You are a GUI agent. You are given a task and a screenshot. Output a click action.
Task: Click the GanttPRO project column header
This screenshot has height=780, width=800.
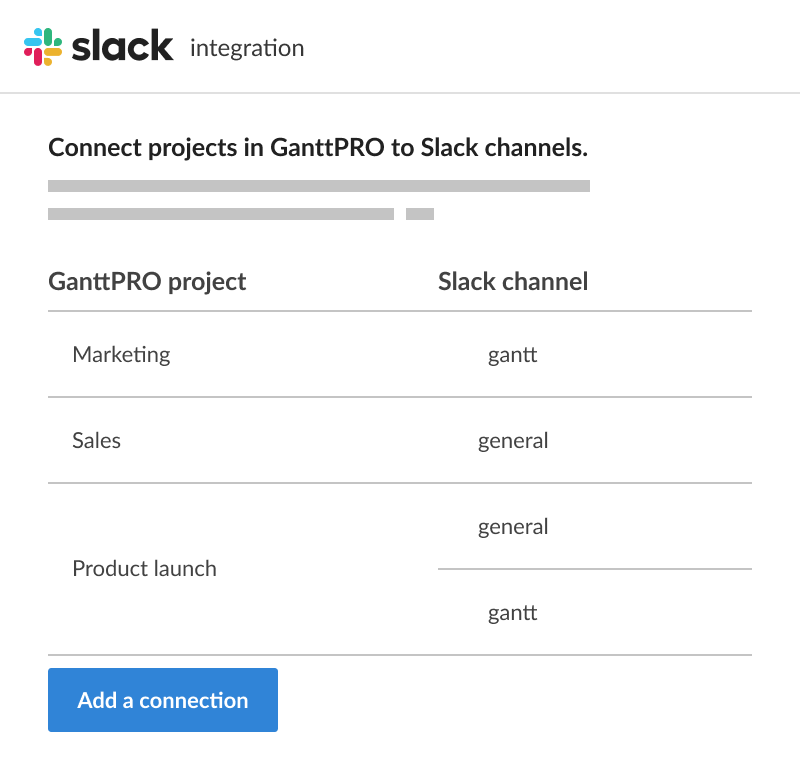coord(147,282)
